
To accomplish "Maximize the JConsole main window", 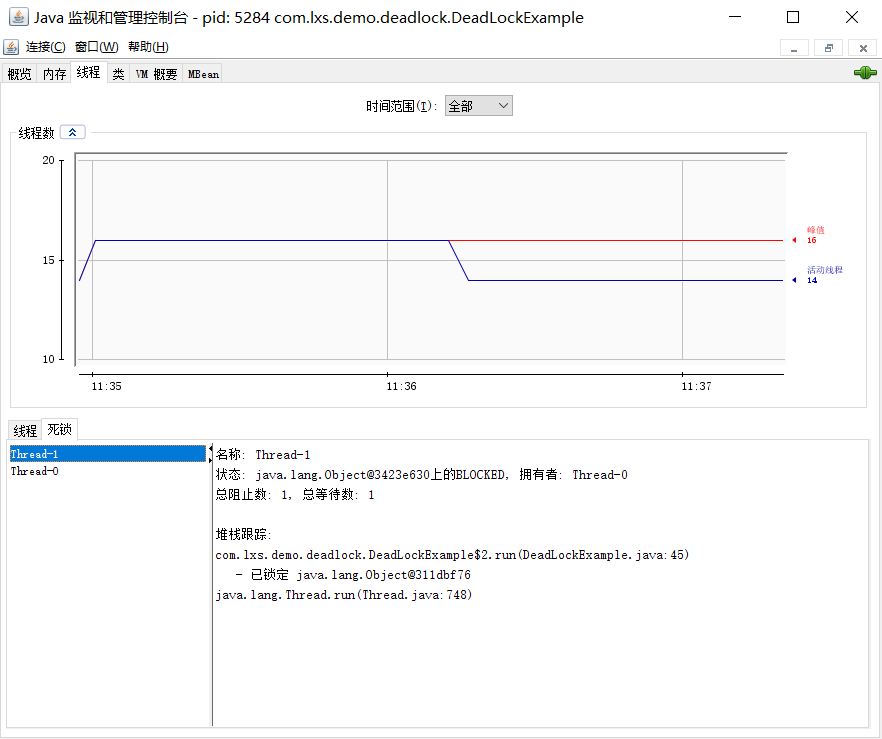I will 793,17.
